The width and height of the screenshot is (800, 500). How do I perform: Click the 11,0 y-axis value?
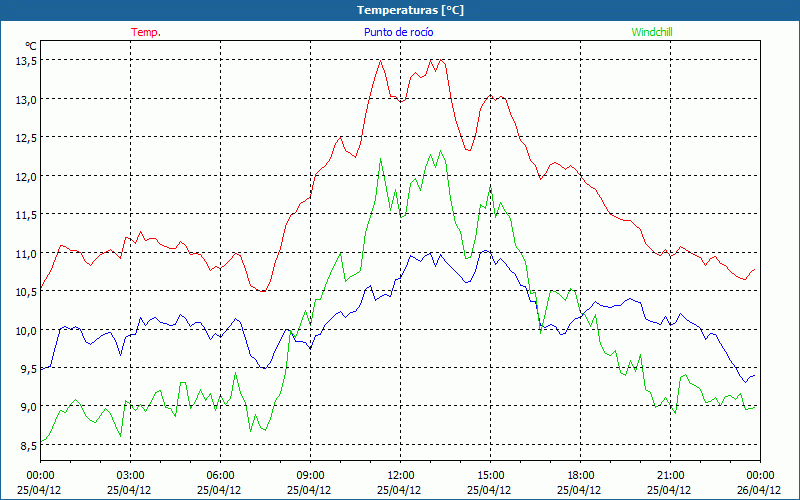[26, 253]
